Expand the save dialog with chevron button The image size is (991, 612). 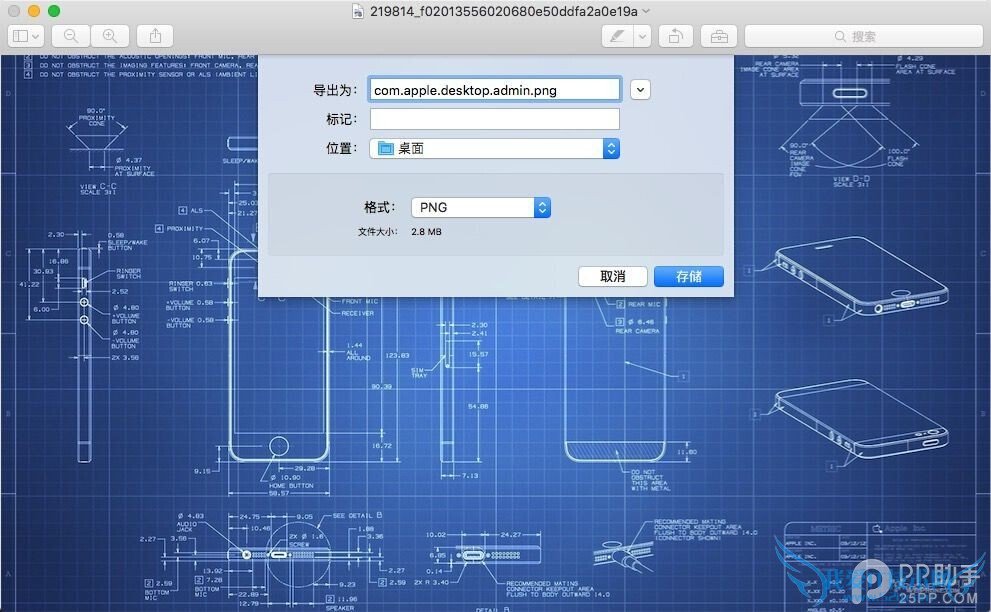tap(640, 90)
